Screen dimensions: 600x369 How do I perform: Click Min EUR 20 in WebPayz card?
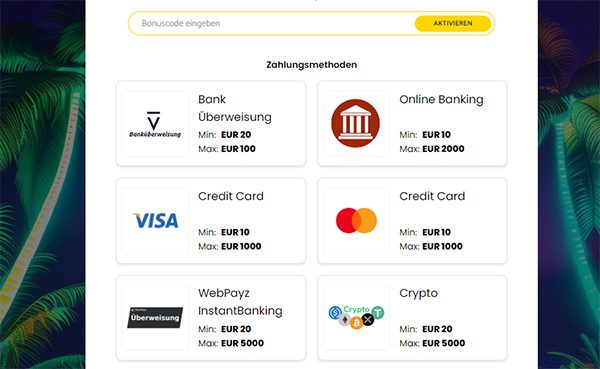coord(225,329)
